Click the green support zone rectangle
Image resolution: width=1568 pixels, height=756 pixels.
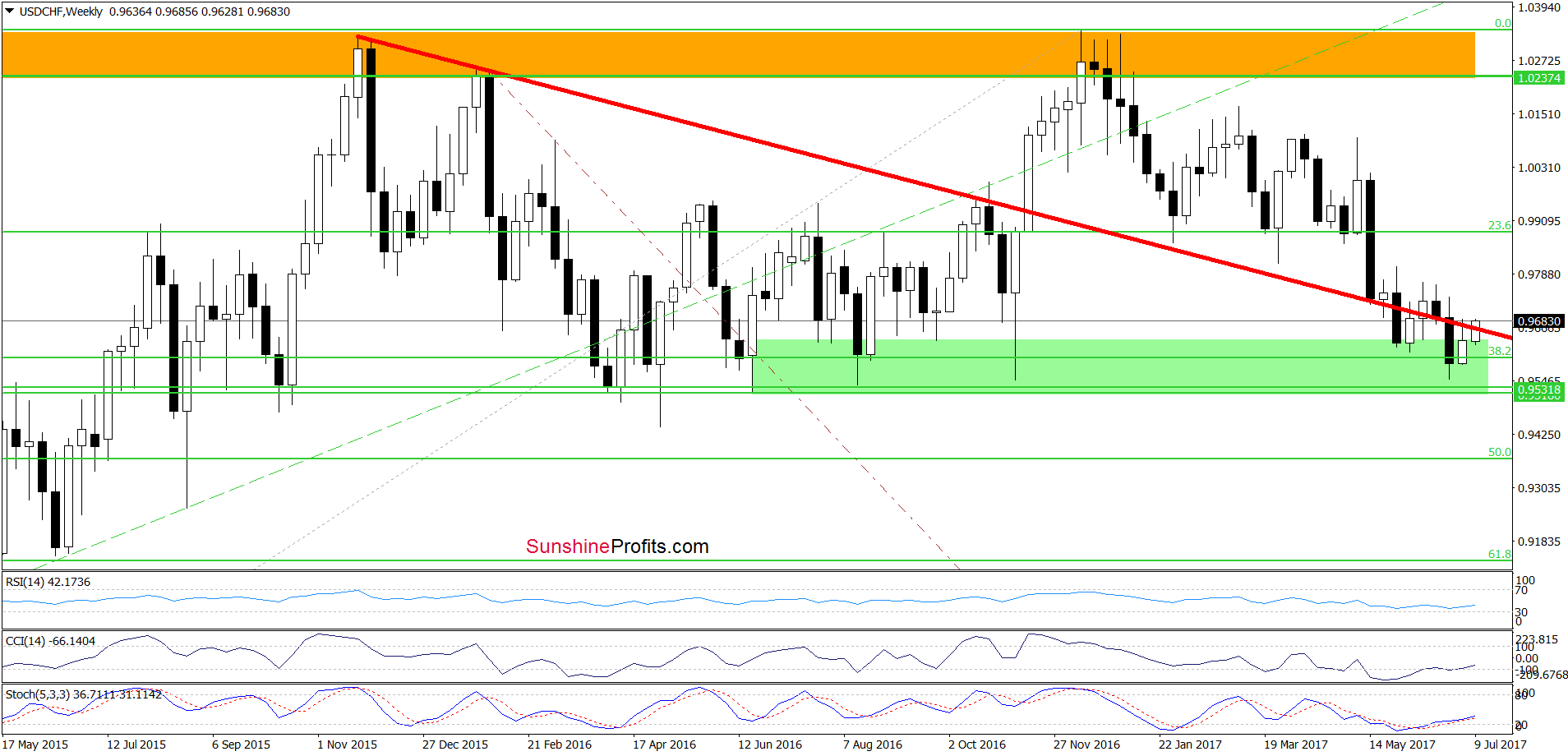1120,366
